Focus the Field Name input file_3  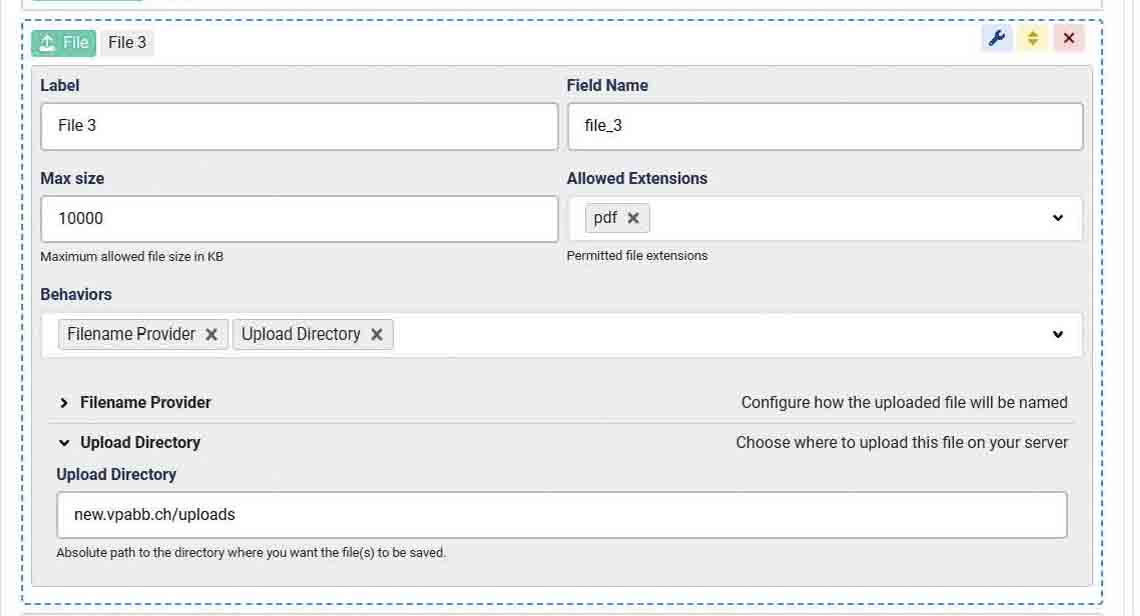[824, 126]
